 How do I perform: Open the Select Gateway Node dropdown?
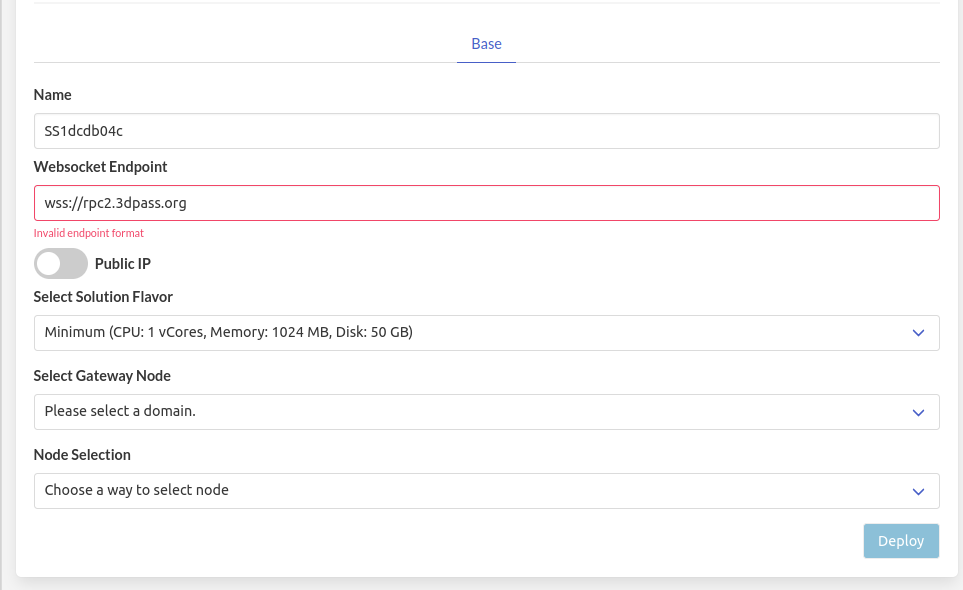coord(486,411)
